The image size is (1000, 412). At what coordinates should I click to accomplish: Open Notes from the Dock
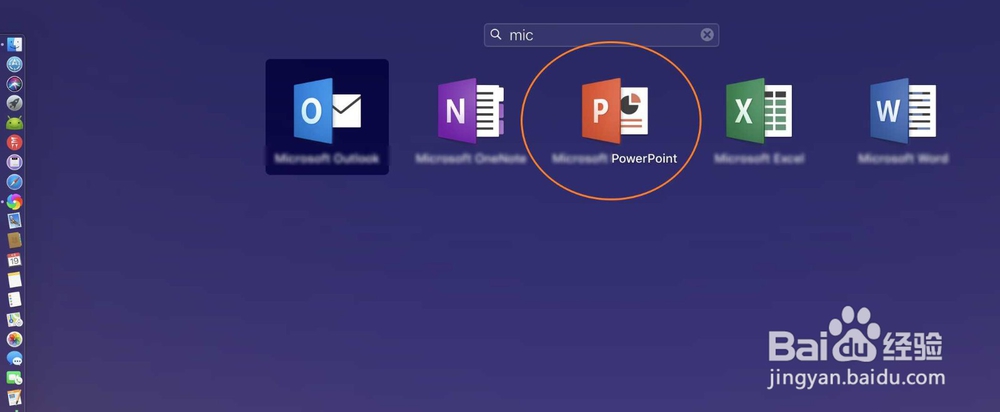coord(15,279)
